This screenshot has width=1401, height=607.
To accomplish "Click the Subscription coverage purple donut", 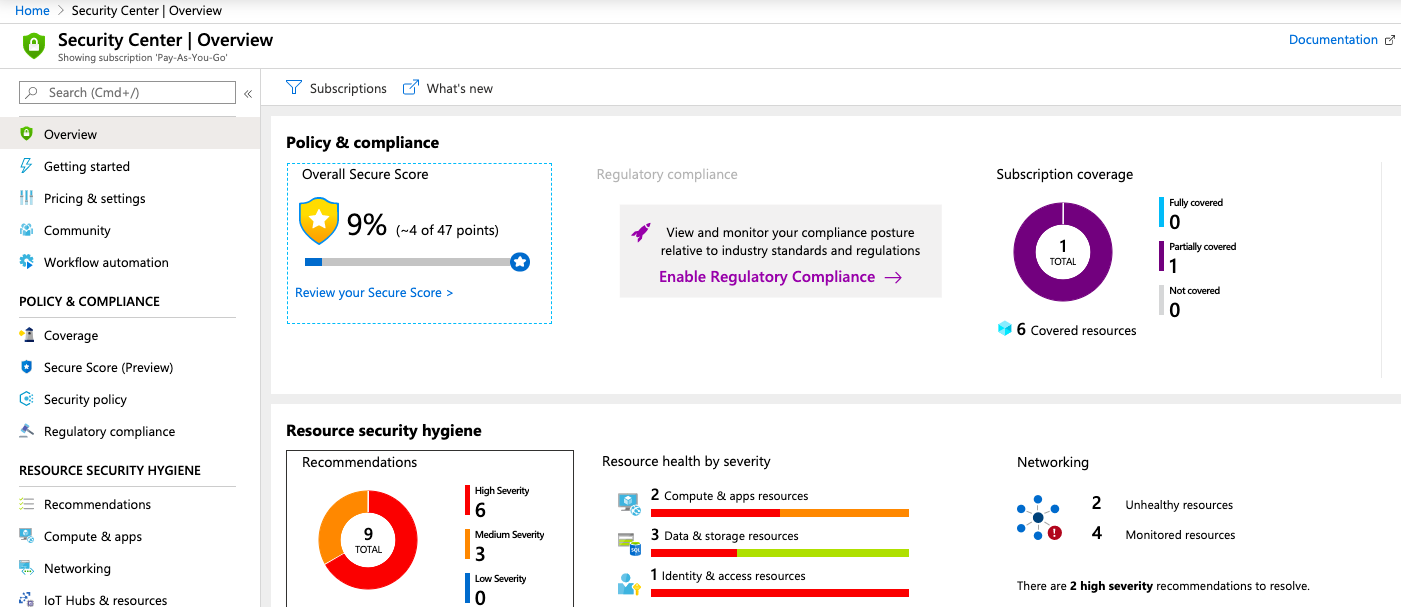I will point(1063,252).
